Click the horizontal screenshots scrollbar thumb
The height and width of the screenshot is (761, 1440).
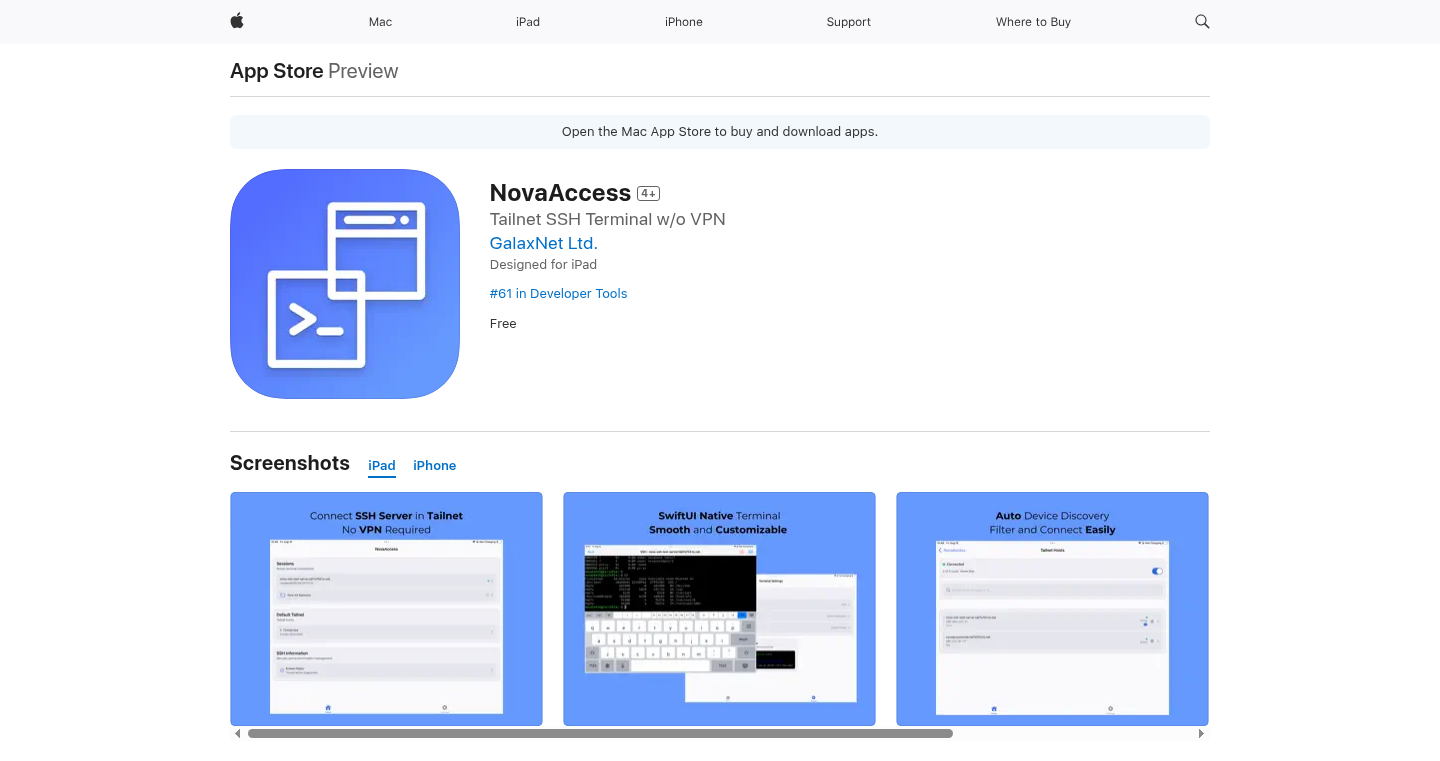point(600,734)
